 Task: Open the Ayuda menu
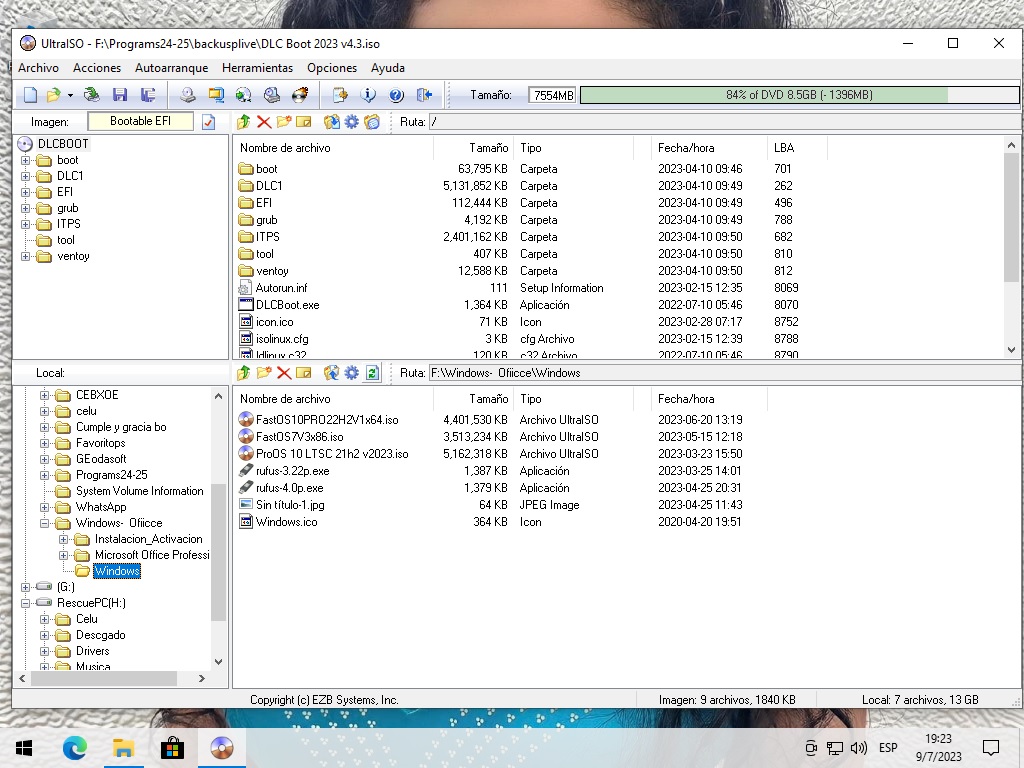pyautogui.click(x=388, y=68)
